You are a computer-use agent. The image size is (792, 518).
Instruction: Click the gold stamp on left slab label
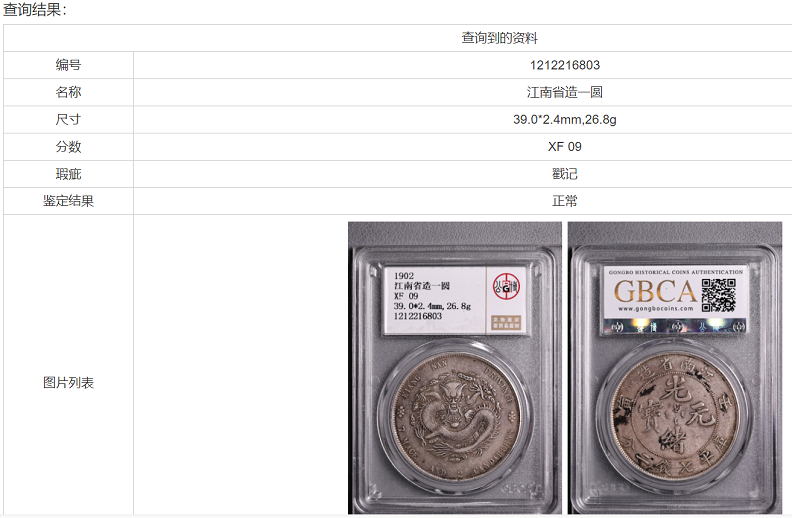click(x=506, y=323)
